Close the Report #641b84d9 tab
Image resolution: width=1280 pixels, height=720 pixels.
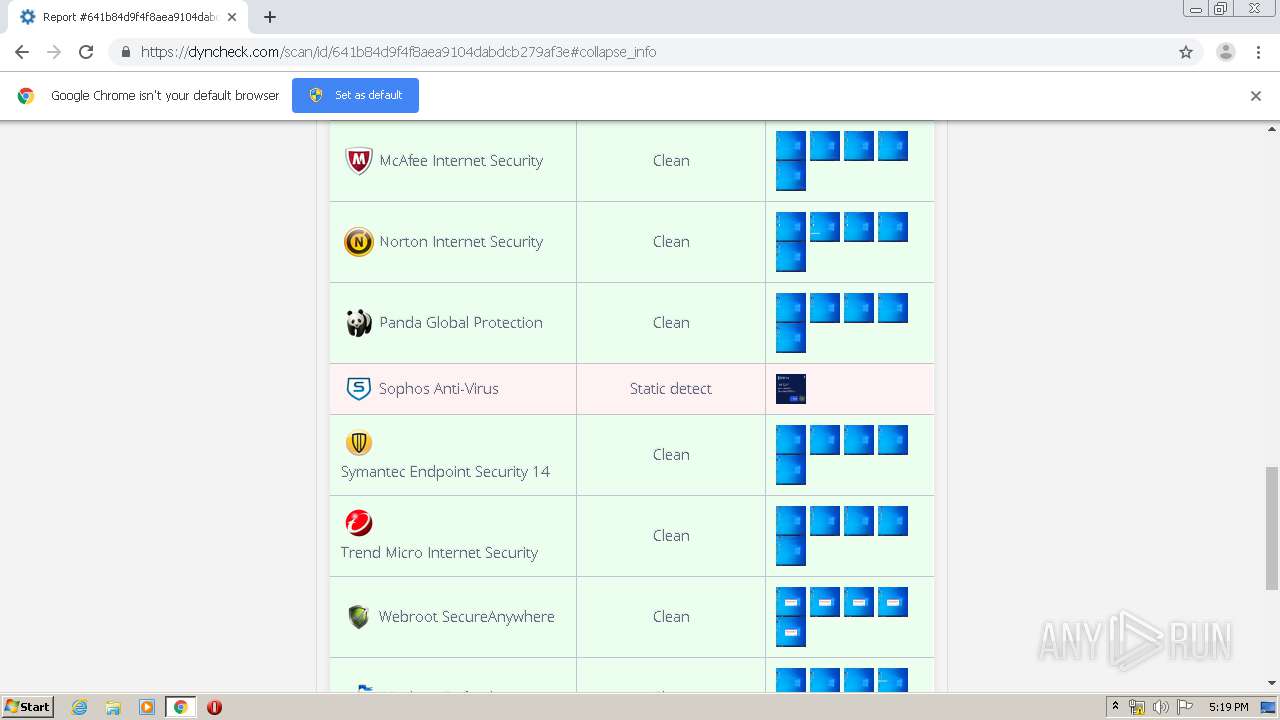[232, 17]
